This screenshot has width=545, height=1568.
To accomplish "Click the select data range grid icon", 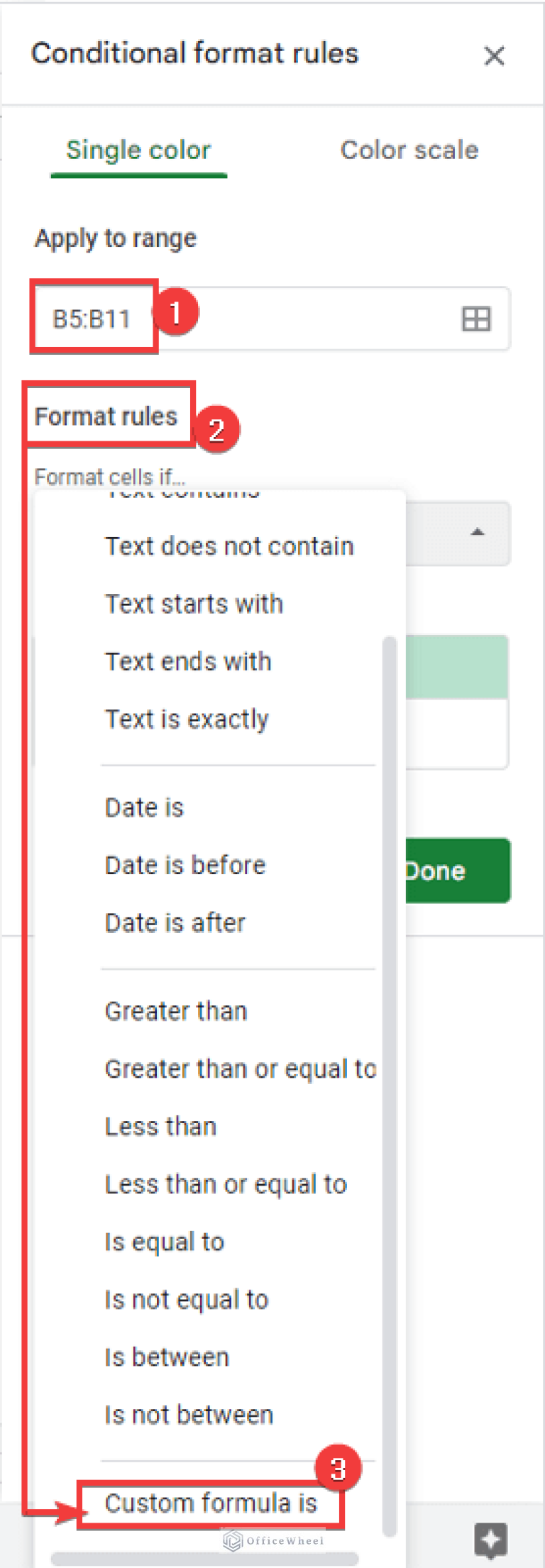I will tap(475, 319).
